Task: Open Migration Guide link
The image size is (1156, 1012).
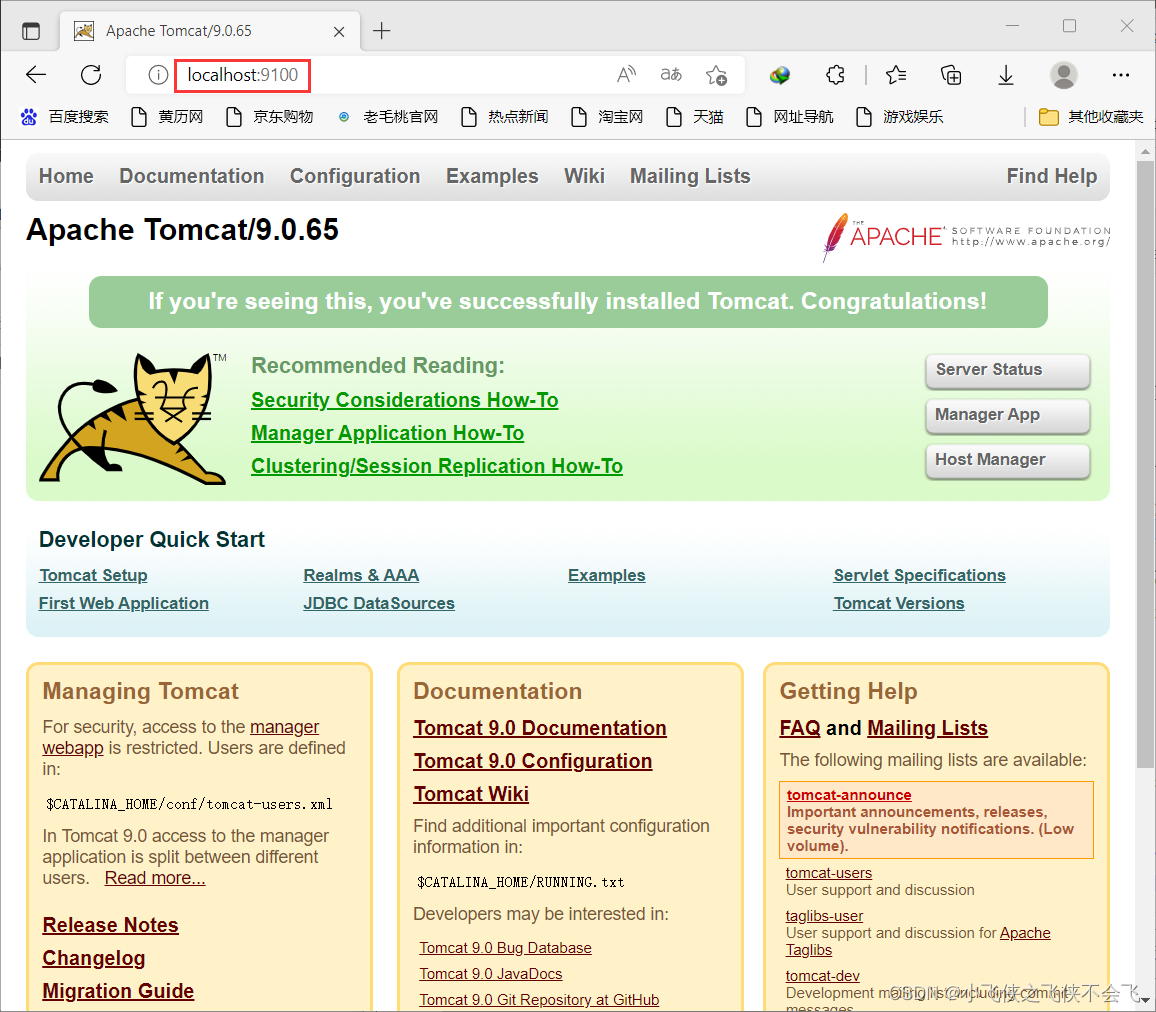Action: coord(118,991)
